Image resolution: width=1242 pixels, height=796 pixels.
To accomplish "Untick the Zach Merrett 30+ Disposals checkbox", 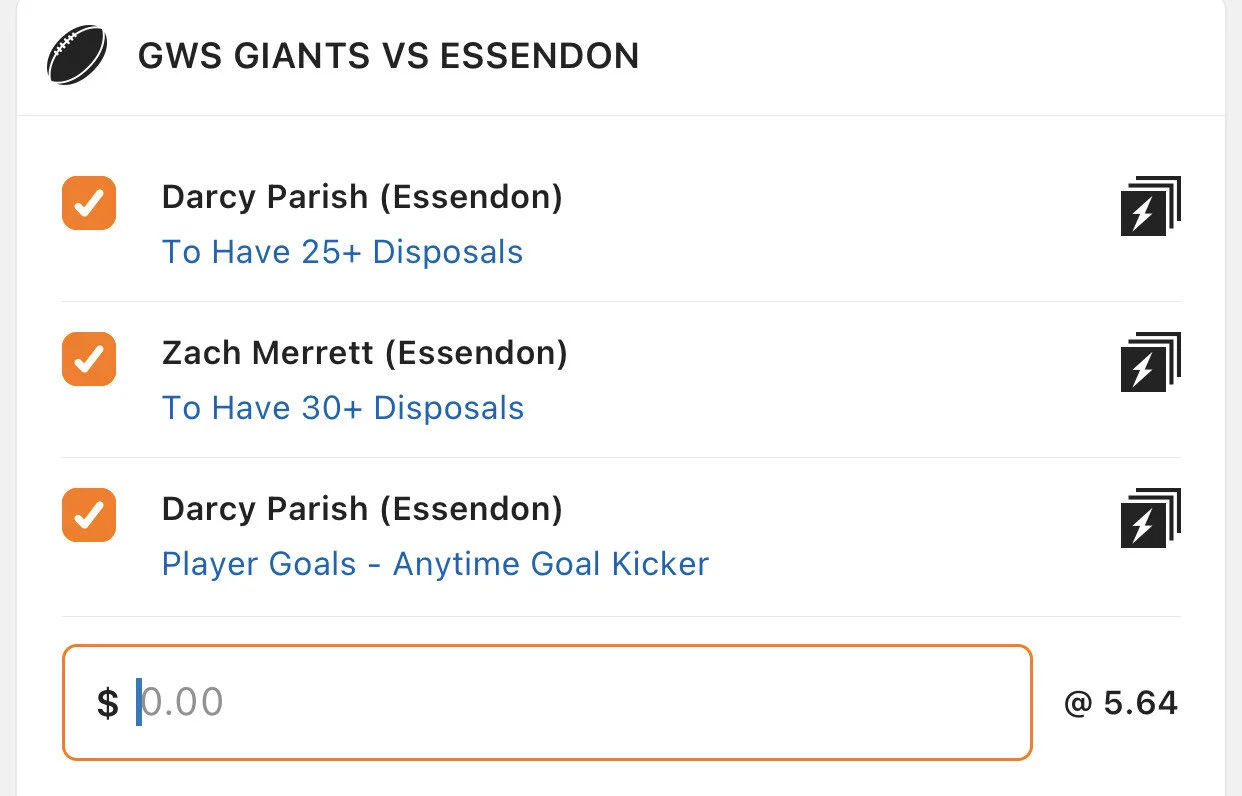I will (89, 359).
